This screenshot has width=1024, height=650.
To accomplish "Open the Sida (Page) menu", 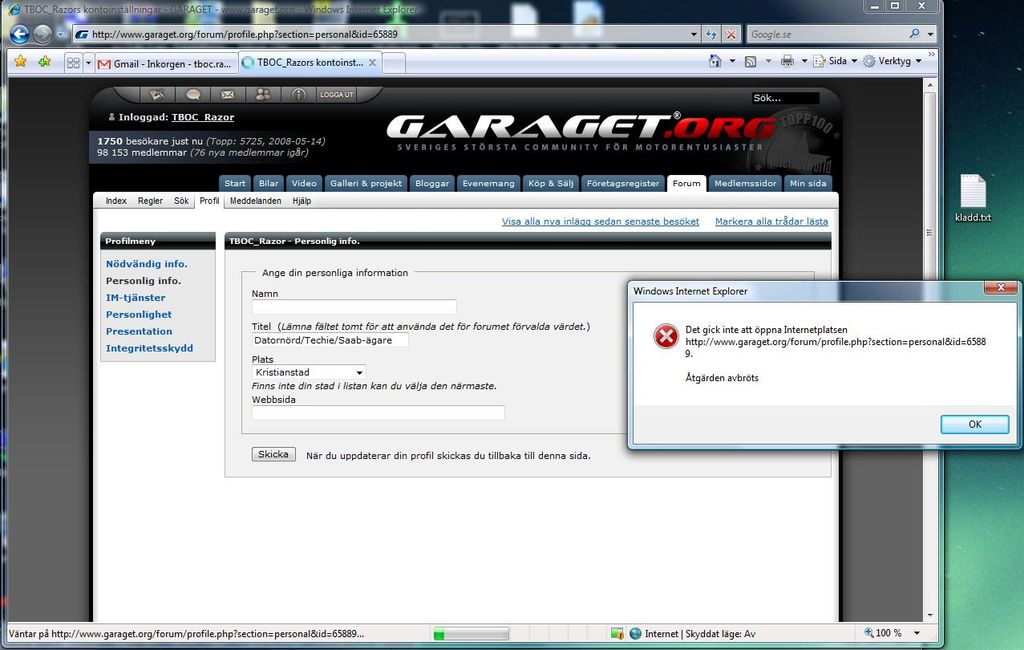I will tap(835, 61).
